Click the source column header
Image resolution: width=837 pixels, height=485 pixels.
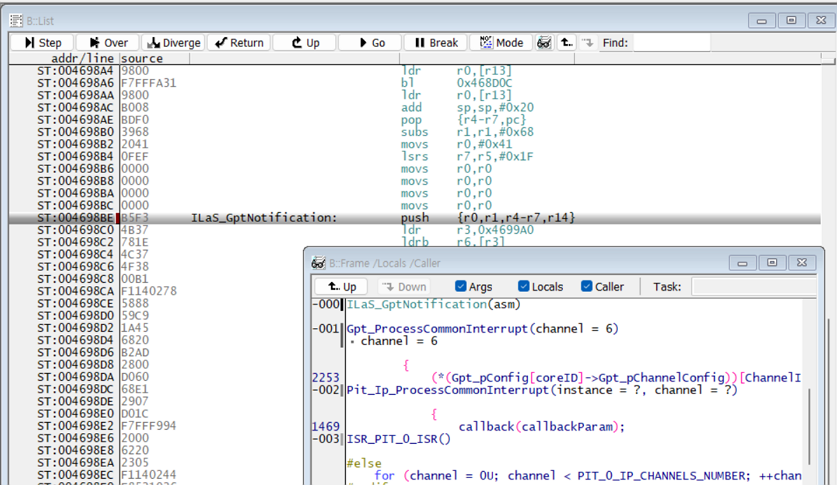tap(142, 58)
